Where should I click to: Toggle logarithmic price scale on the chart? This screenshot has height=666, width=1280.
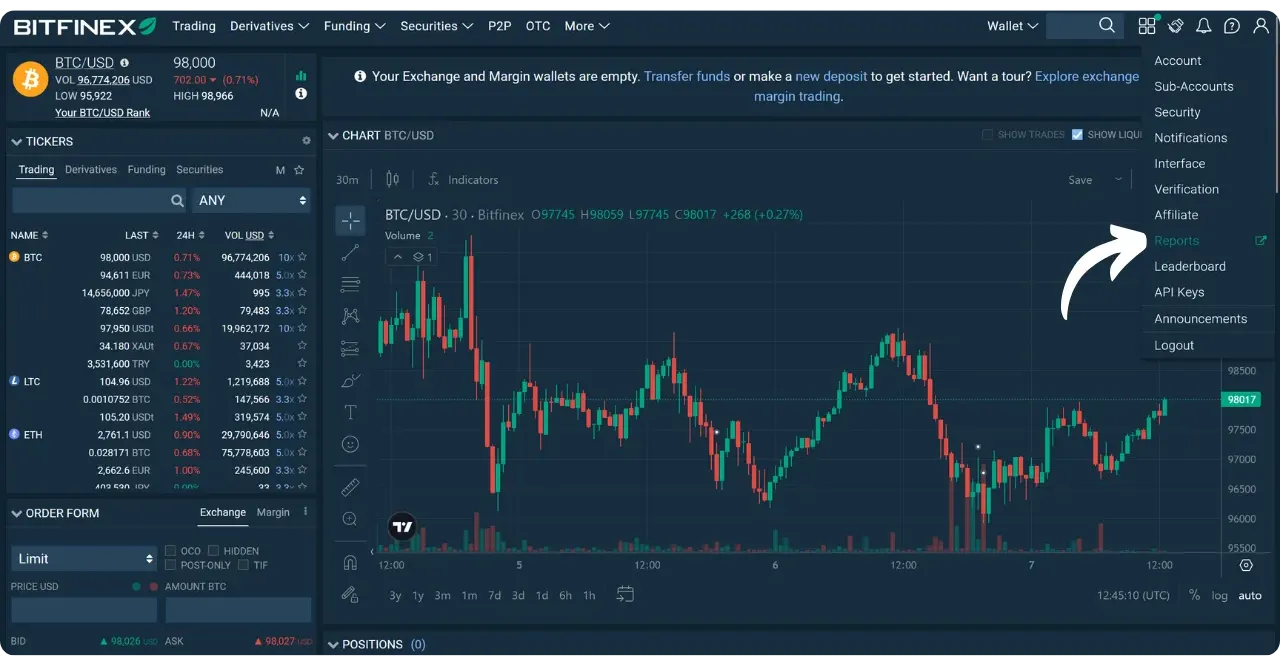point(1220,595)
